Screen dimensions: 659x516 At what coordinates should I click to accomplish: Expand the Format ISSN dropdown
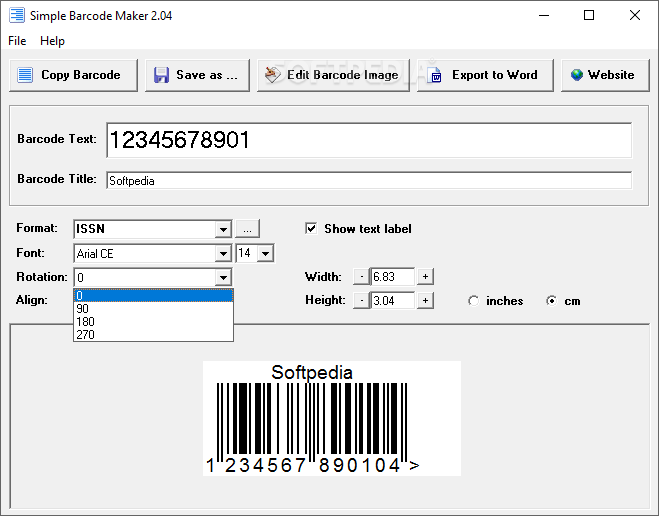[x=223, y=229]
